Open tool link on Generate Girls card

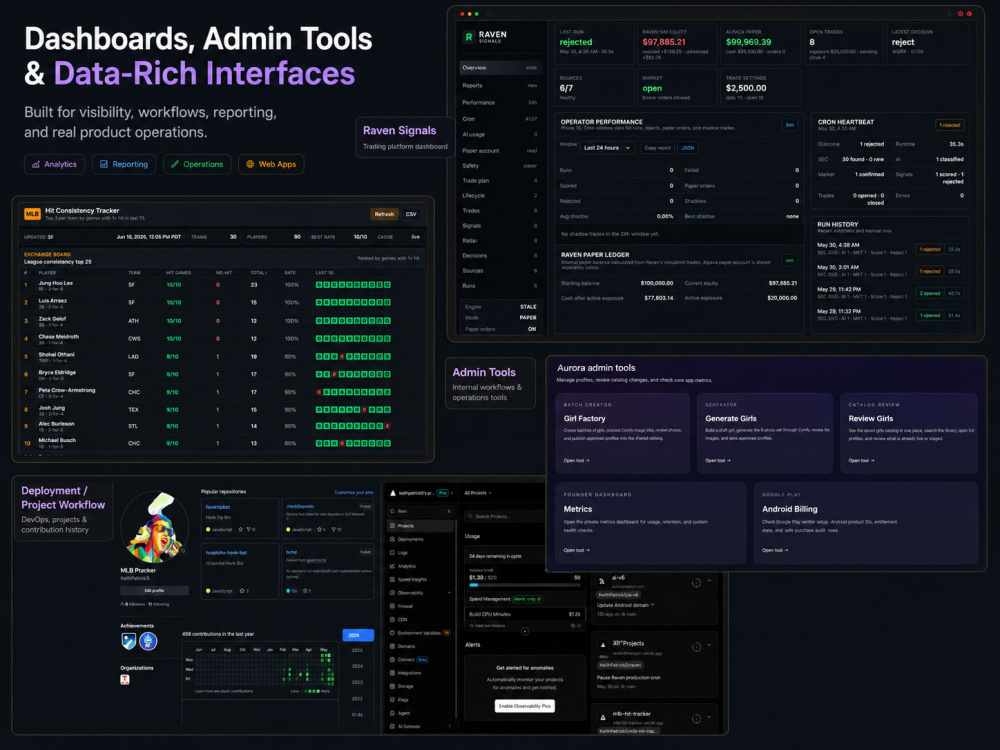tap(718, 460)
